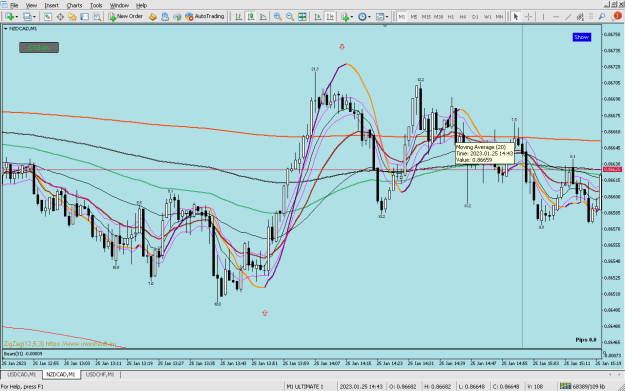Viewport: 625px width, 391px height.
Task: Switch chart to Bar Chart mode
Action: (238, 17)
